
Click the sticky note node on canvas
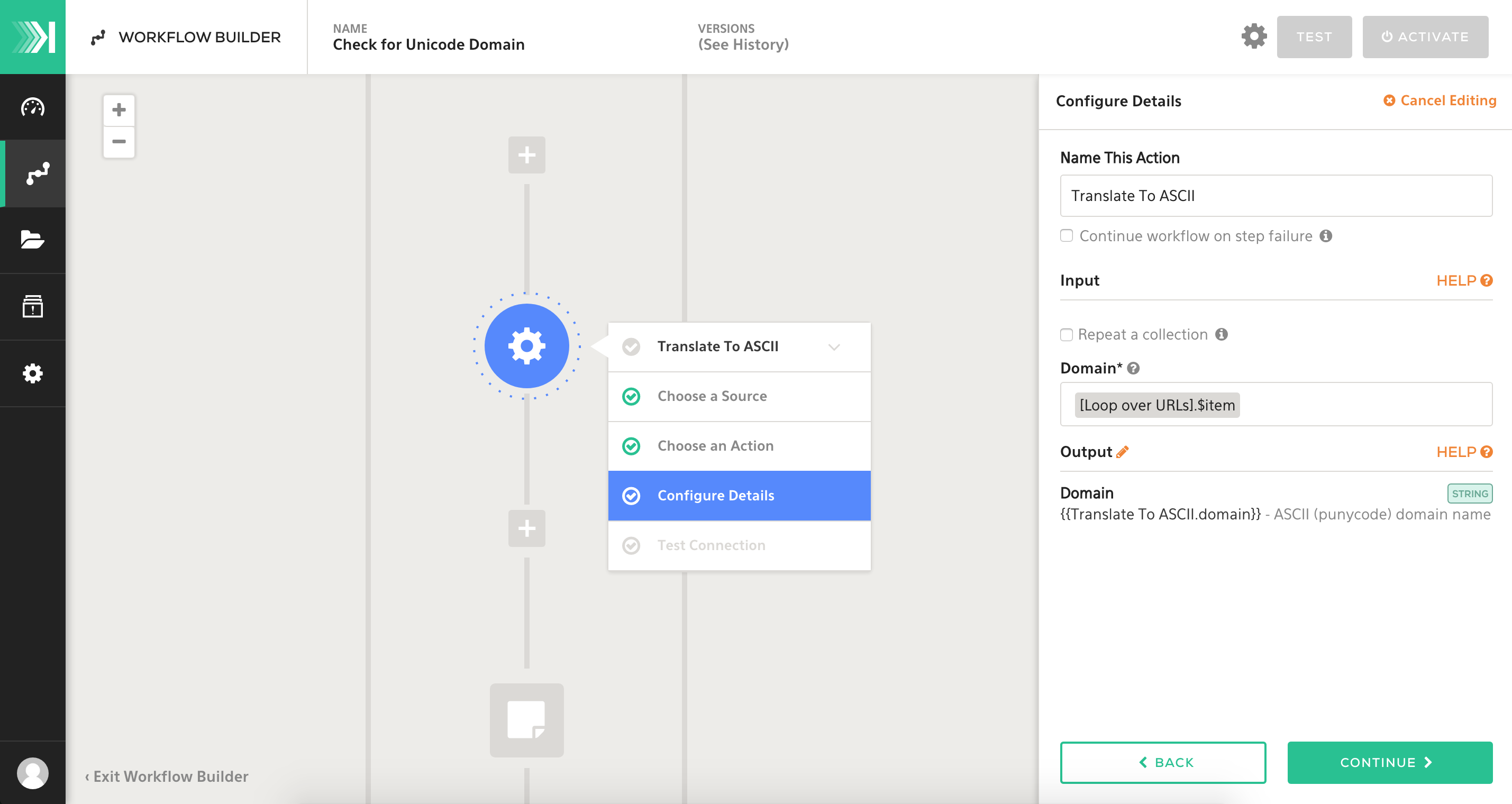(526, 719)
